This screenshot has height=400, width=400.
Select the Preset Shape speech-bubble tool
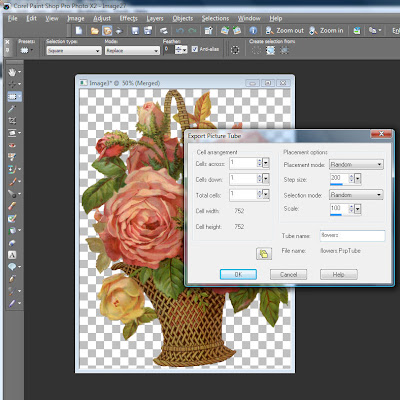pos(12,267)
